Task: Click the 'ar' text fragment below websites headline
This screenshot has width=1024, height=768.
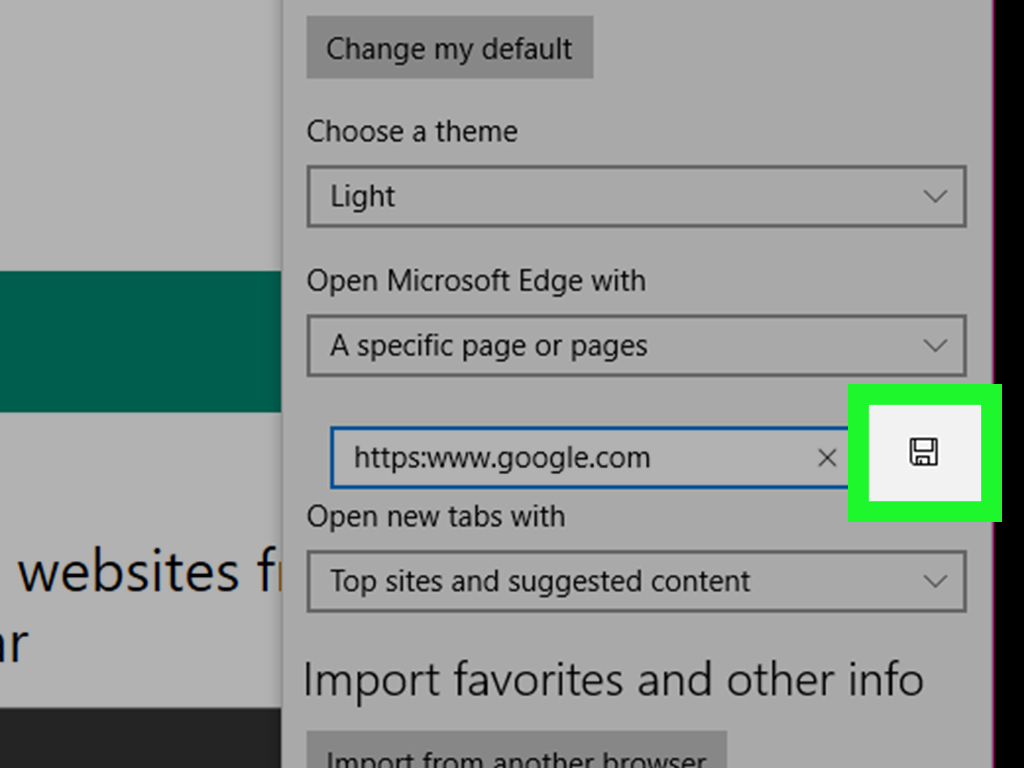Action: (x=13, y=644)
